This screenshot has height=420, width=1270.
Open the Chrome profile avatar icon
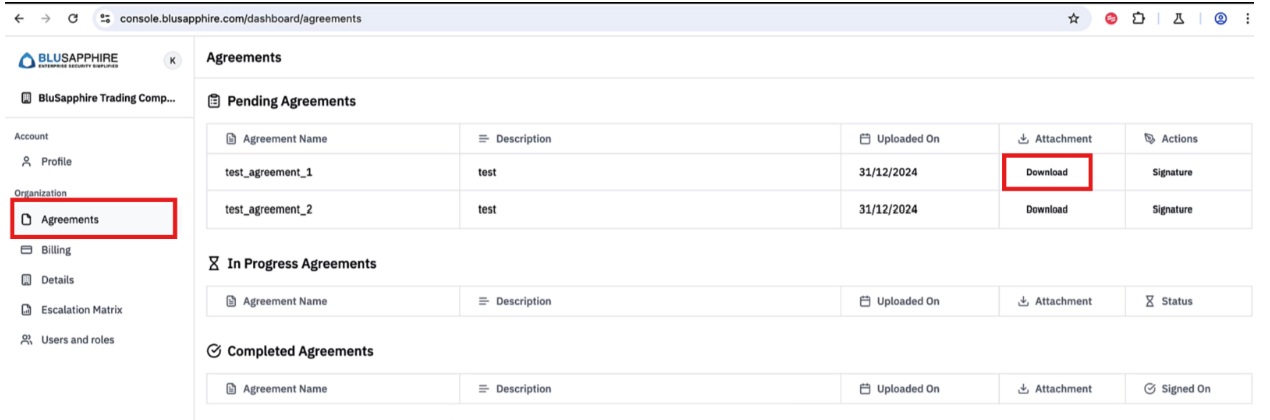pos(1220,18)
